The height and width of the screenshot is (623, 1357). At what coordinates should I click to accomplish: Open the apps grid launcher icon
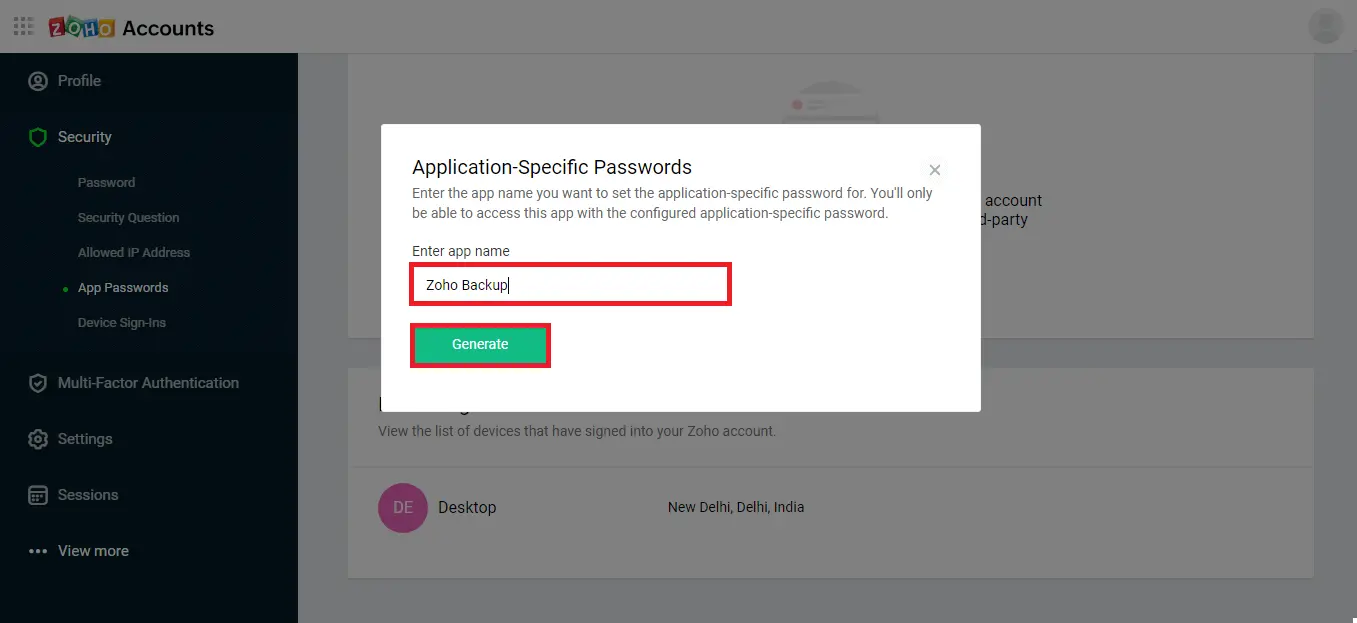coord(23,26)
